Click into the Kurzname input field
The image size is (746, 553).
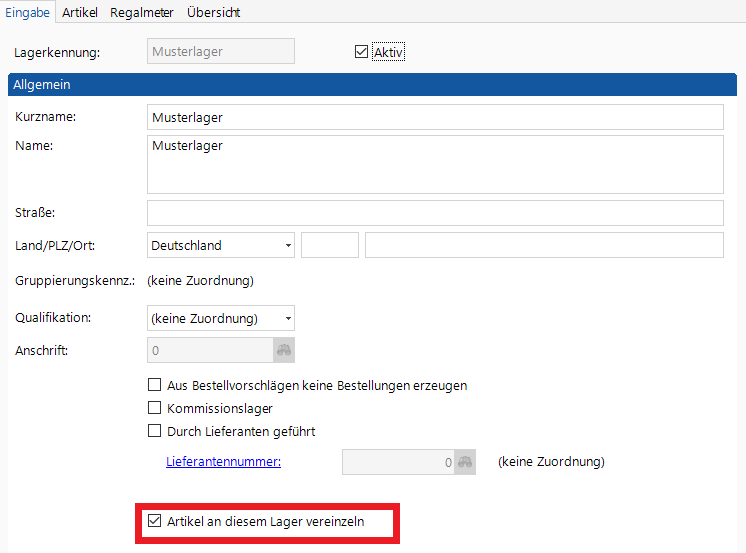coord(434,117)
